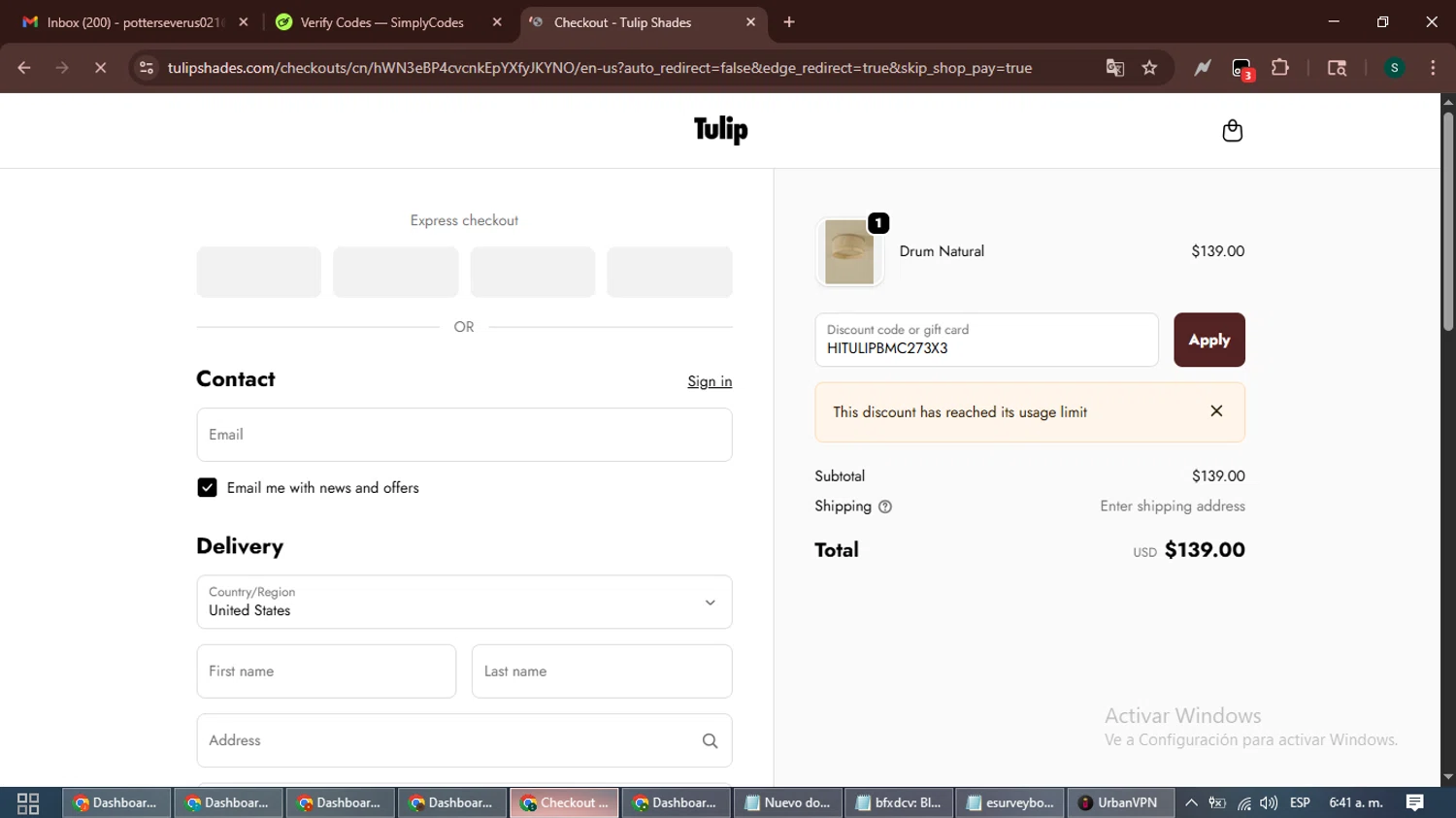
Task: Open the side panel search icon
Action: 1337,68
